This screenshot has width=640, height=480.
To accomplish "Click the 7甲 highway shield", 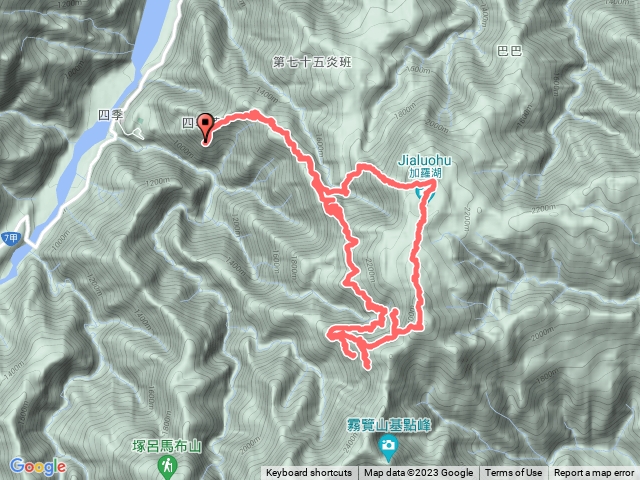I will [11, 238].
